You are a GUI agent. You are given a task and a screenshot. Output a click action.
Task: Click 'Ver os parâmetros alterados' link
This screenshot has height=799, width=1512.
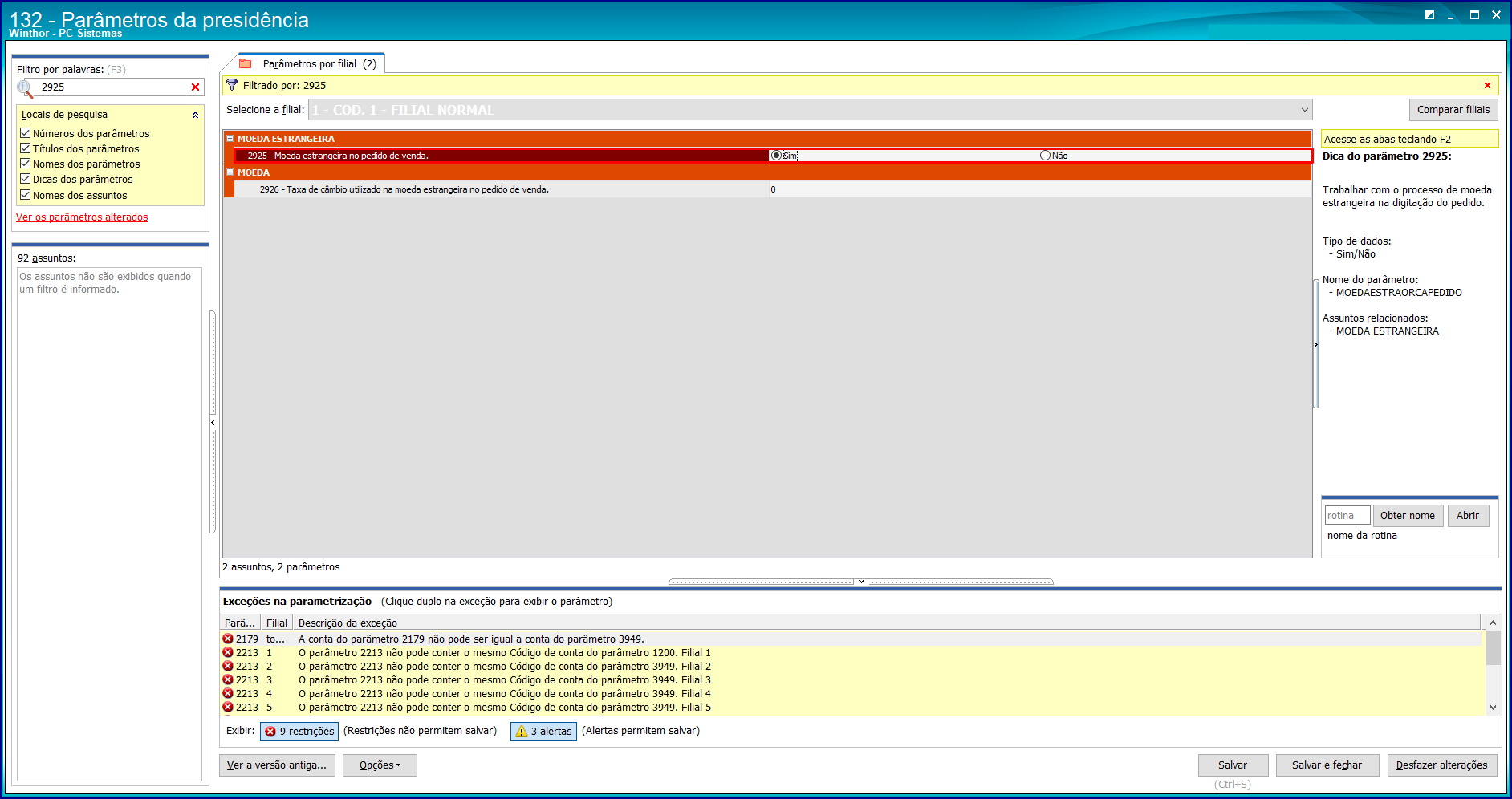[x=82, y=217]
